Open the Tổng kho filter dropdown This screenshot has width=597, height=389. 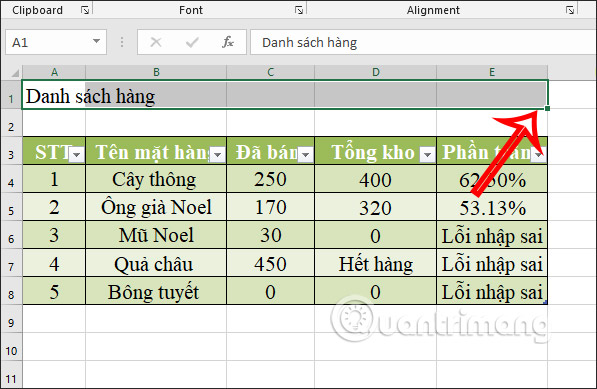click(x=428, y=155)
